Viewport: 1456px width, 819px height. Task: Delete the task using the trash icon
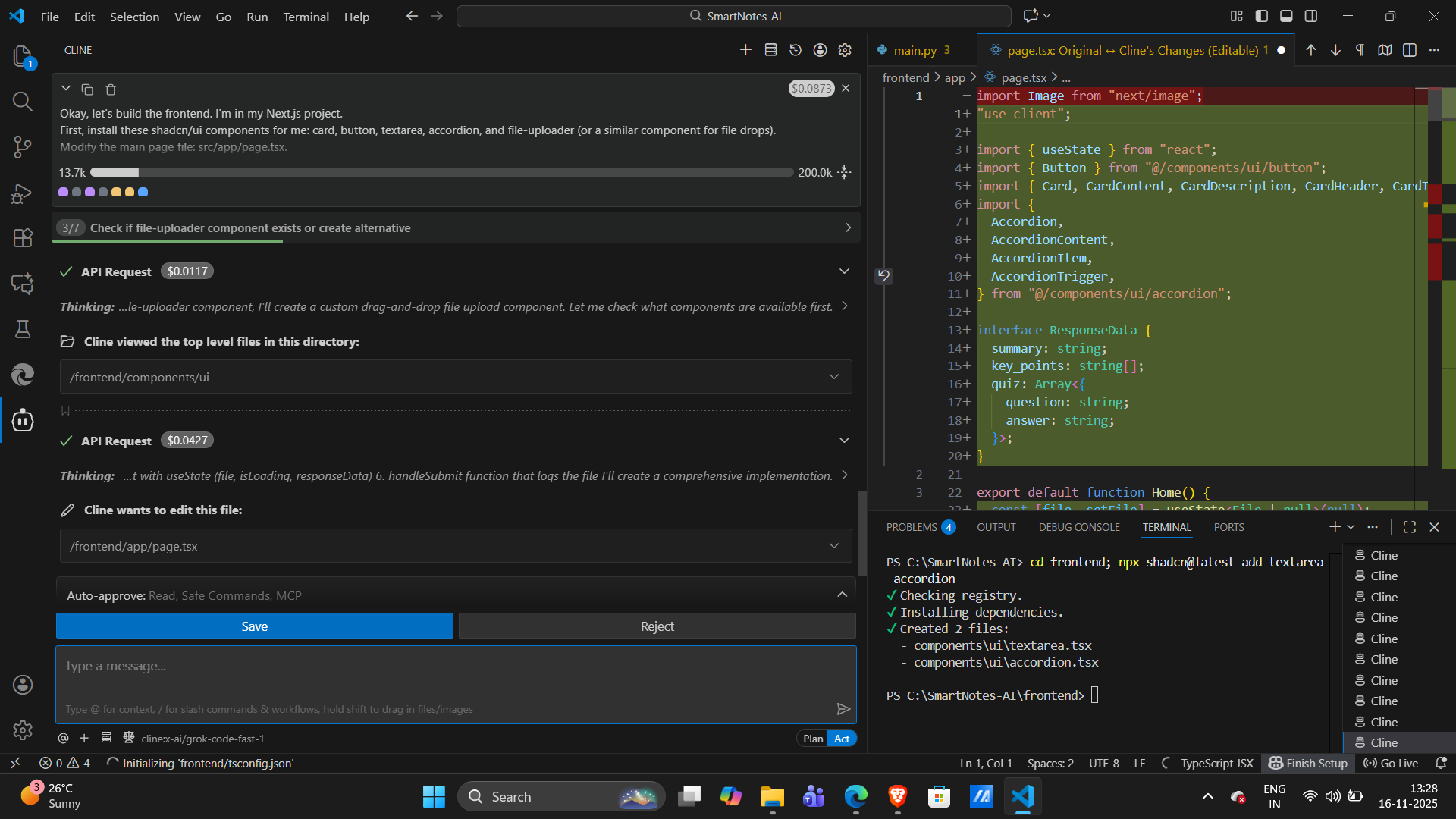pos(111,89)
